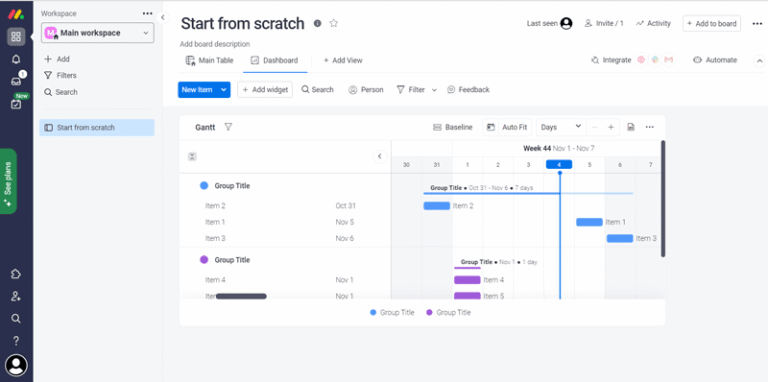Toggle purple Group Title in legend

[x=449, y=312]
